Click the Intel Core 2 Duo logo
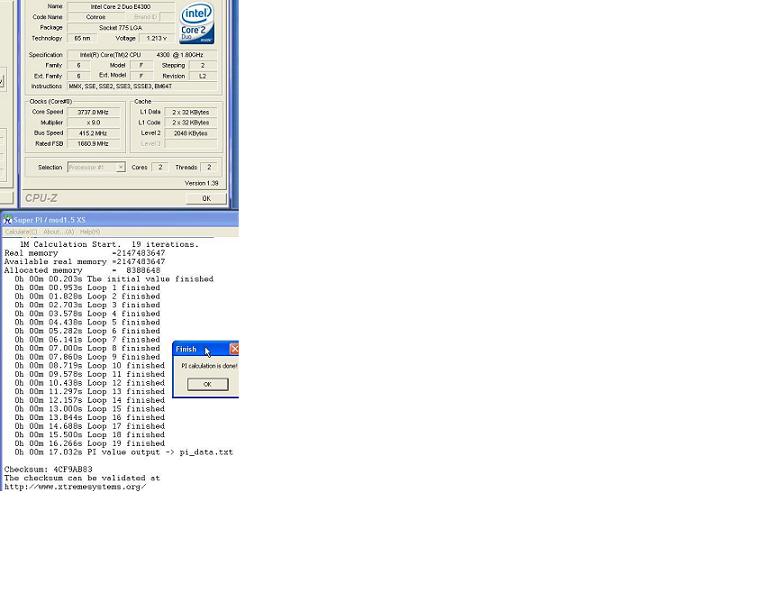Viewport: 772px width, 600px height. point(196,23)
